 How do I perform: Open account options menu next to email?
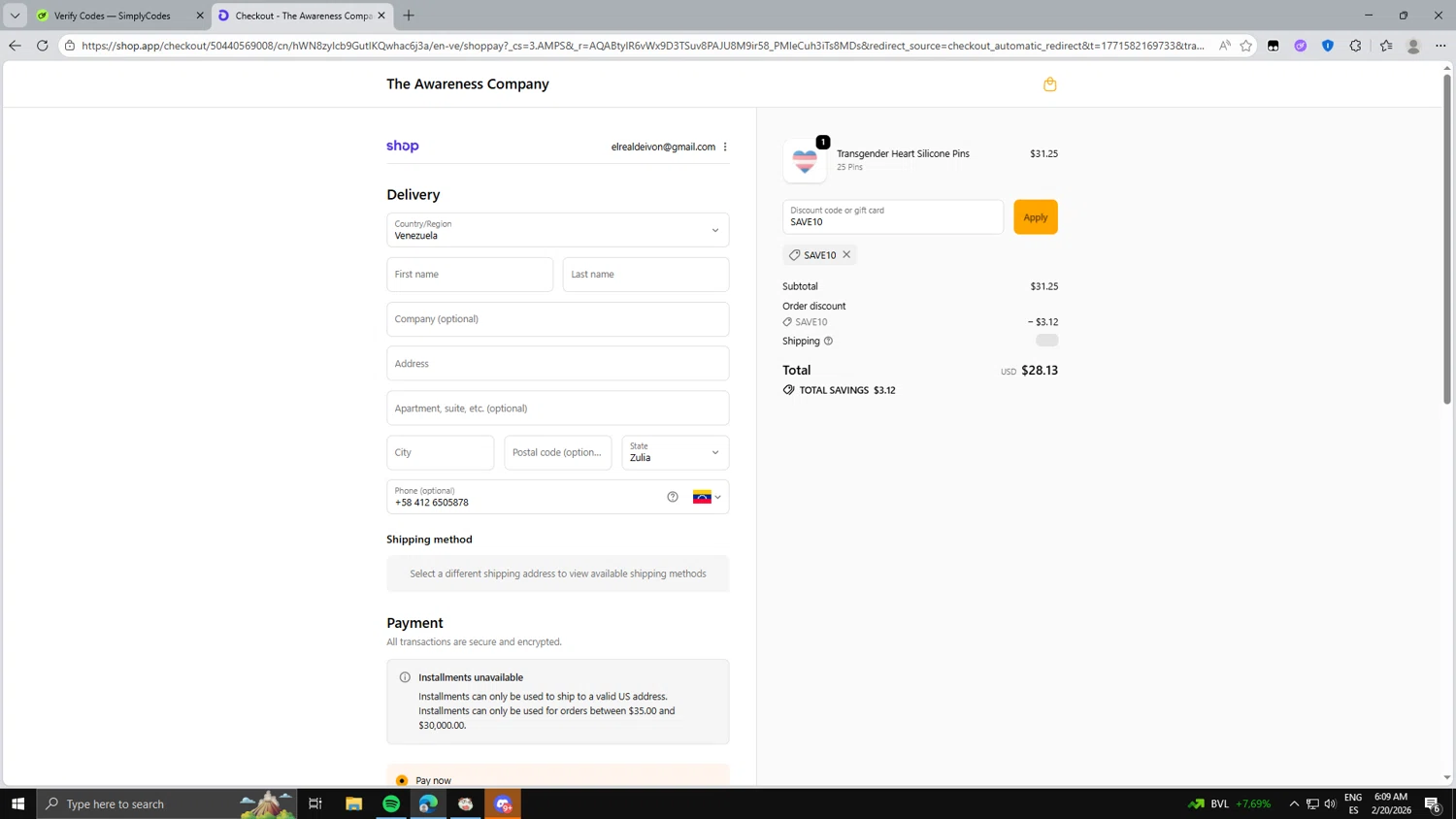(x=725, y=147)
